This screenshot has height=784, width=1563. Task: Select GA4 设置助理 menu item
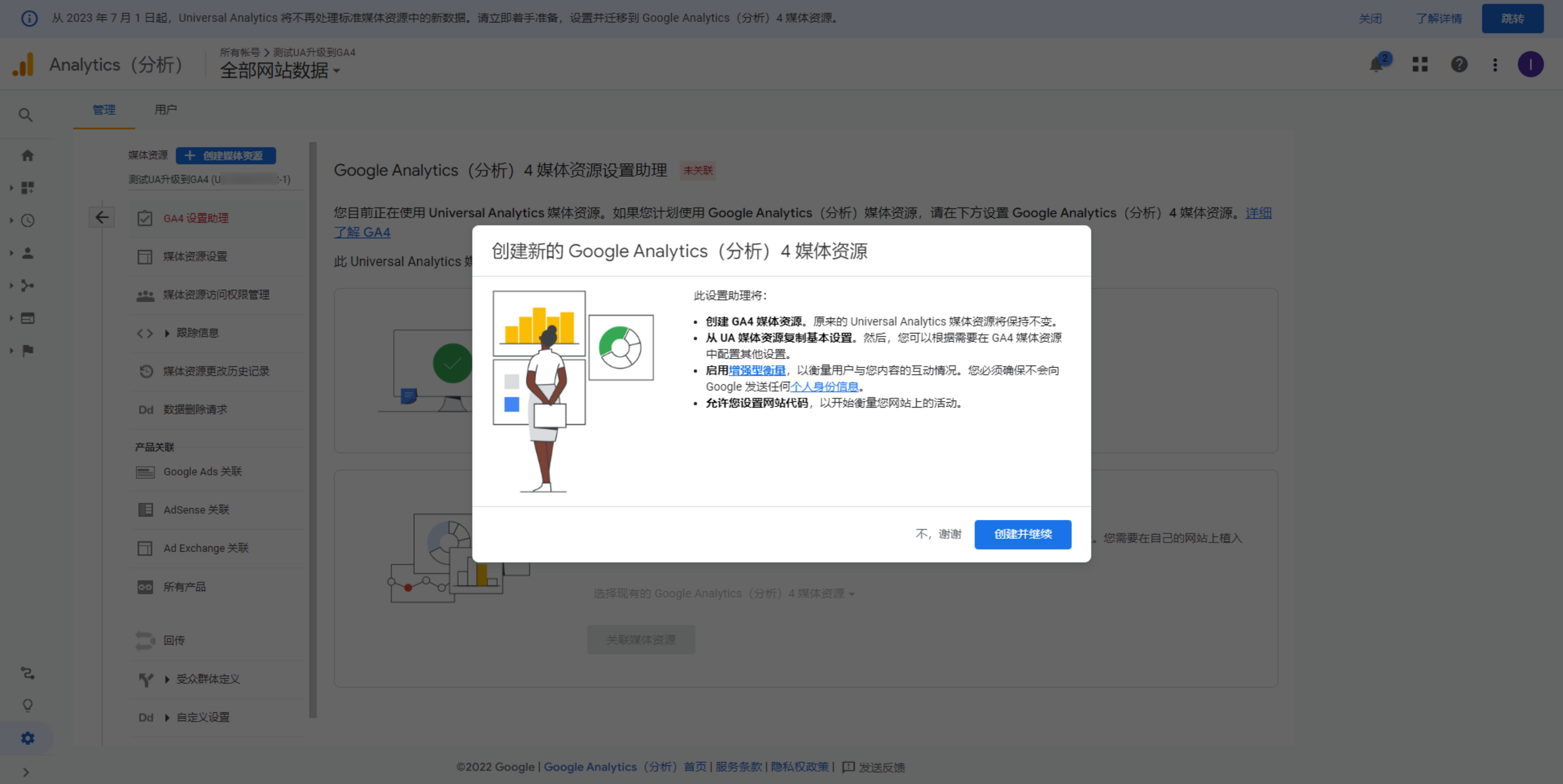pyautogui.click(x=218, y=218)
